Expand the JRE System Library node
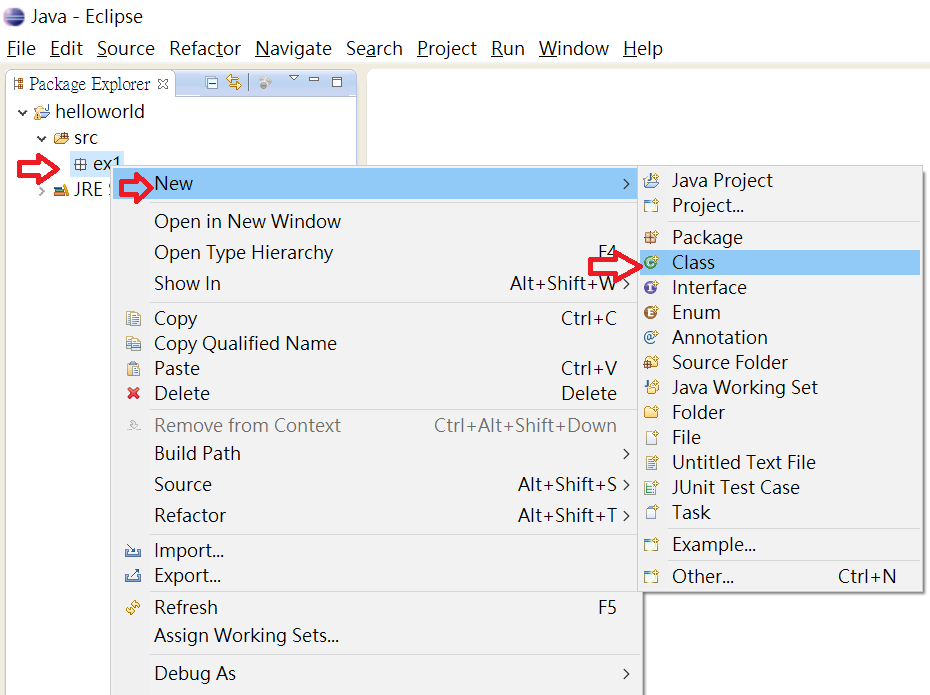 pos(42,191)
